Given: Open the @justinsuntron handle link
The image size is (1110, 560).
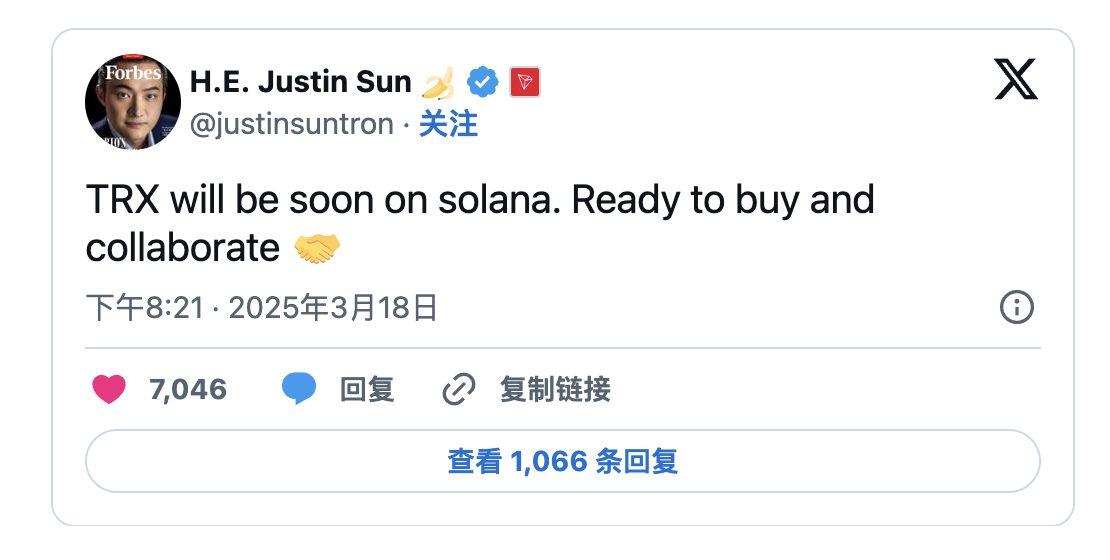Looking at the screenshot, I should 291,124.
